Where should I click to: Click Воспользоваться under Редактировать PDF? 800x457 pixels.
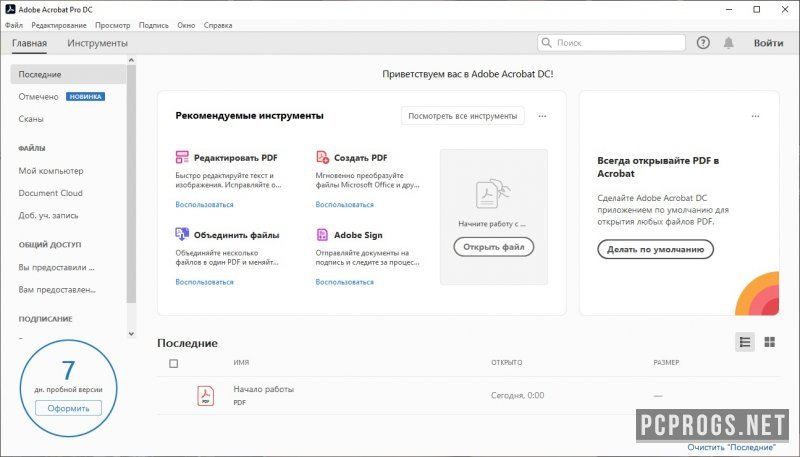204,205
